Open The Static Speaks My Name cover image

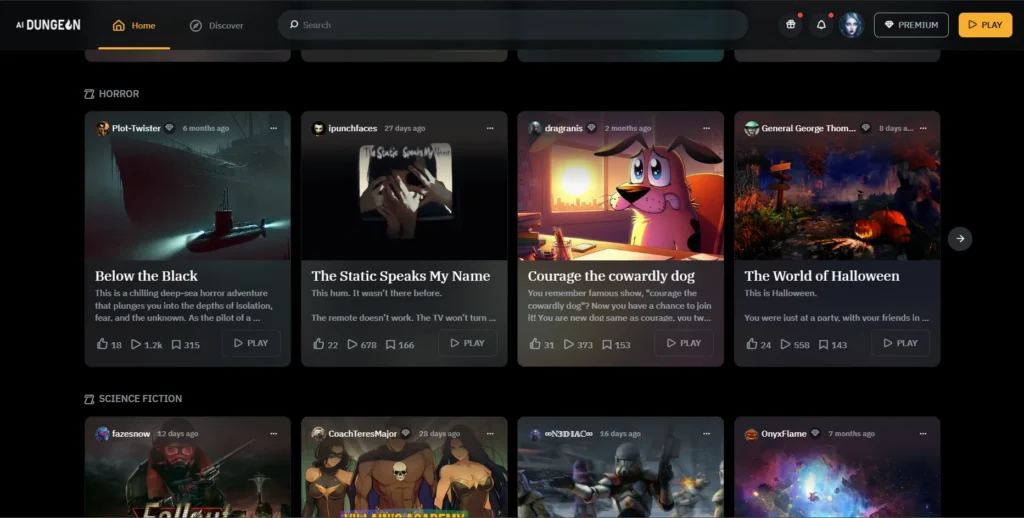(x=404, y=186)
